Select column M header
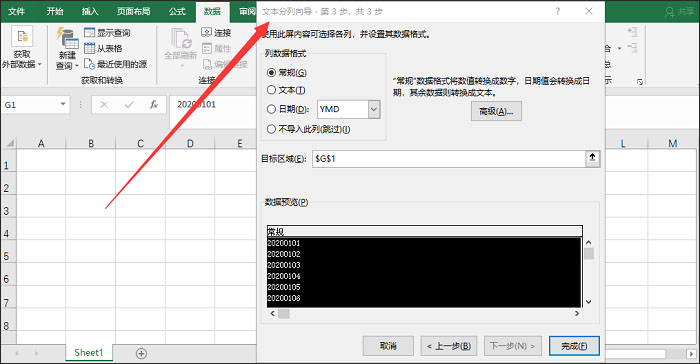Viewport: 700px width, 364px height. point(672,143)
